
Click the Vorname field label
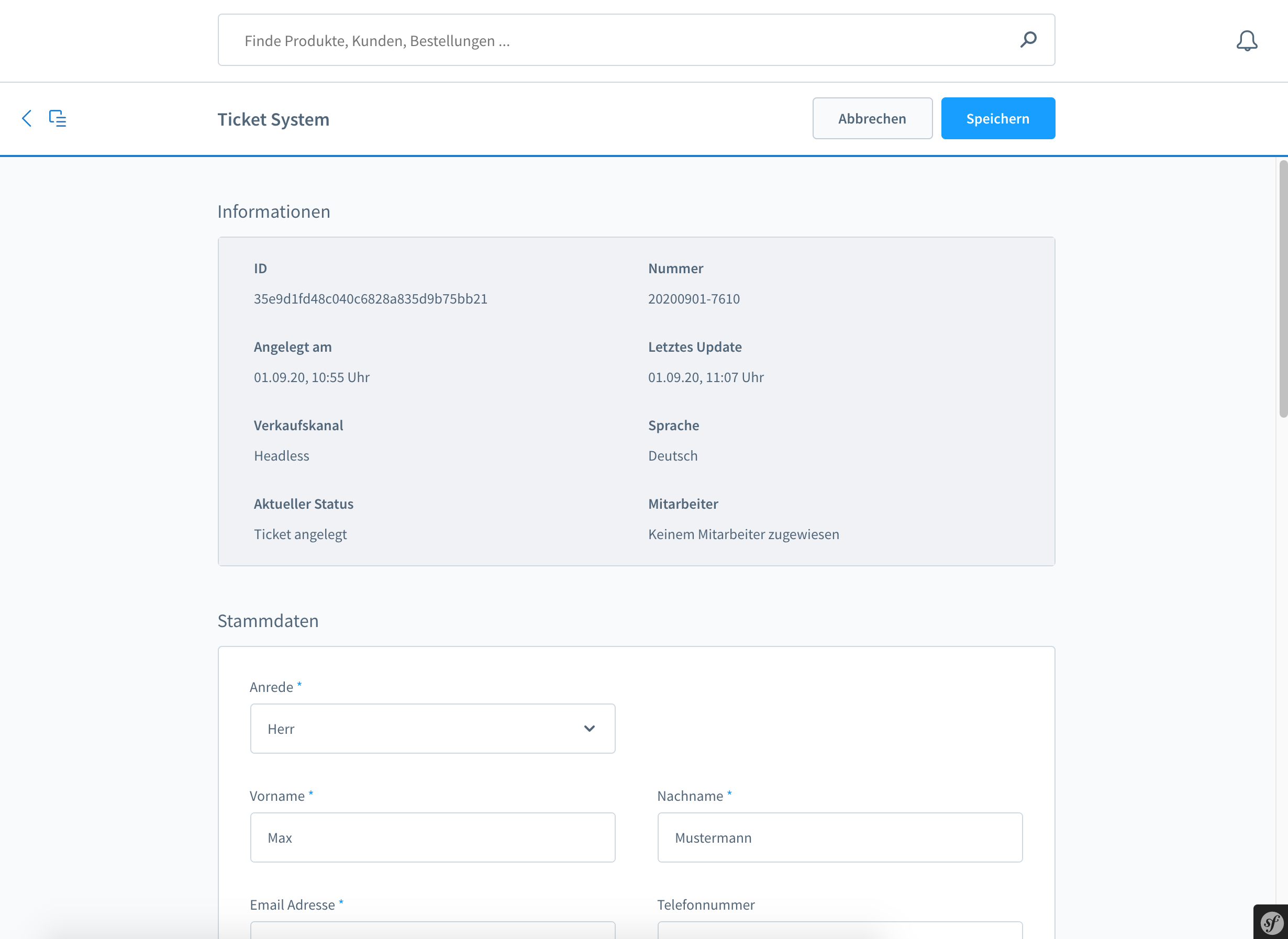coord(277,796)
